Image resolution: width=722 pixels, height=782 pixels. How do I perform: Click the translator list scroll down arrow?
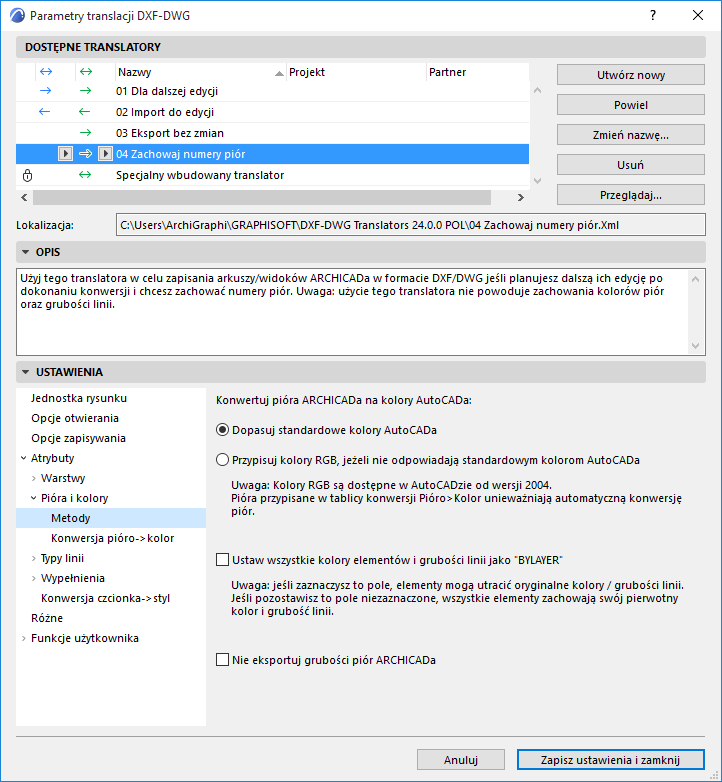538,181
